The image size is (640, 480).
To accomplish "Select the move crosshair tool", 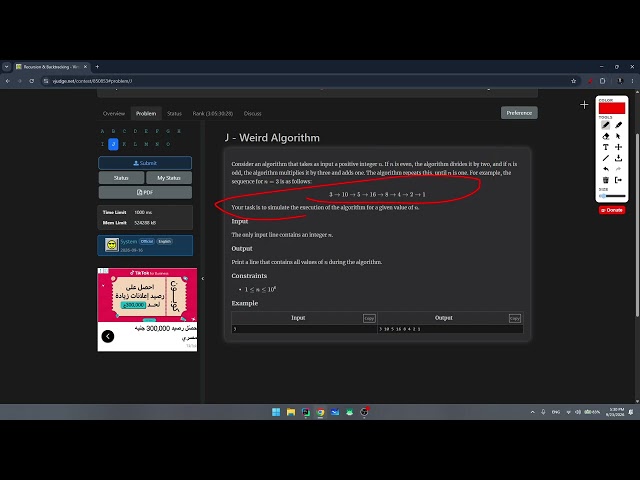I will [618, 147].
